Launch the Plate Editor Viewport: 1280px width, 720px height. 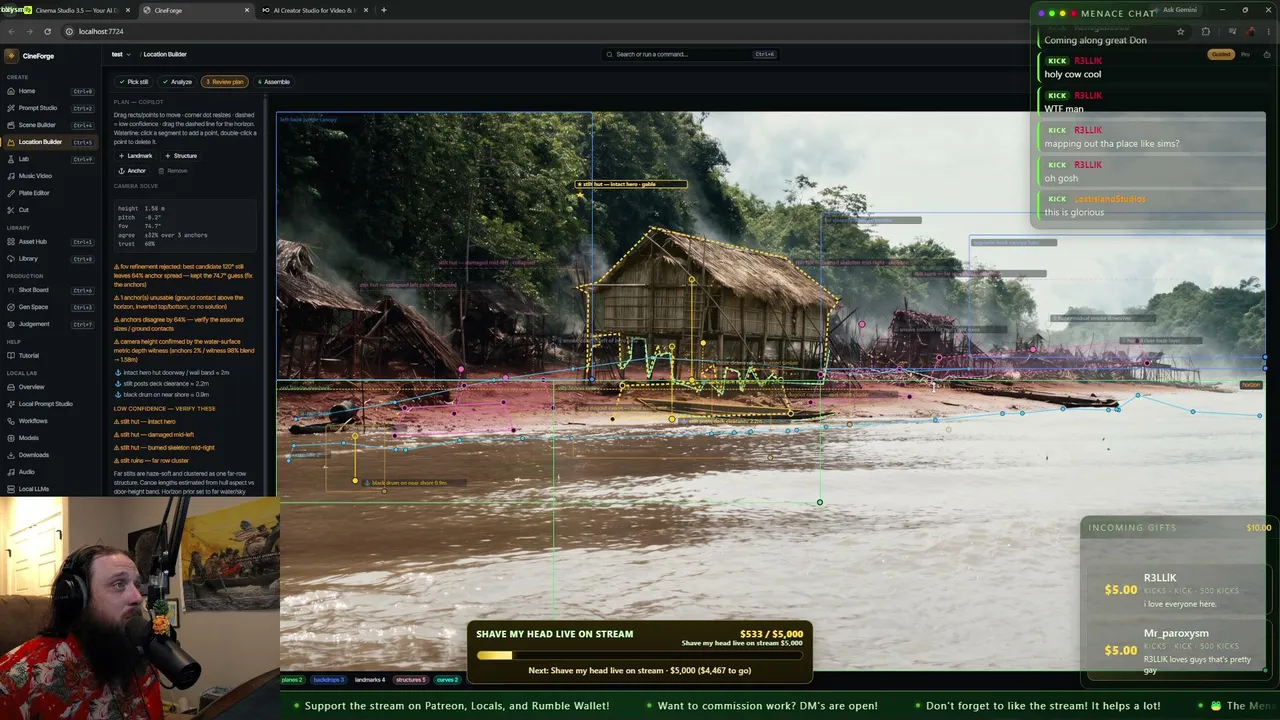click(34, 193)
